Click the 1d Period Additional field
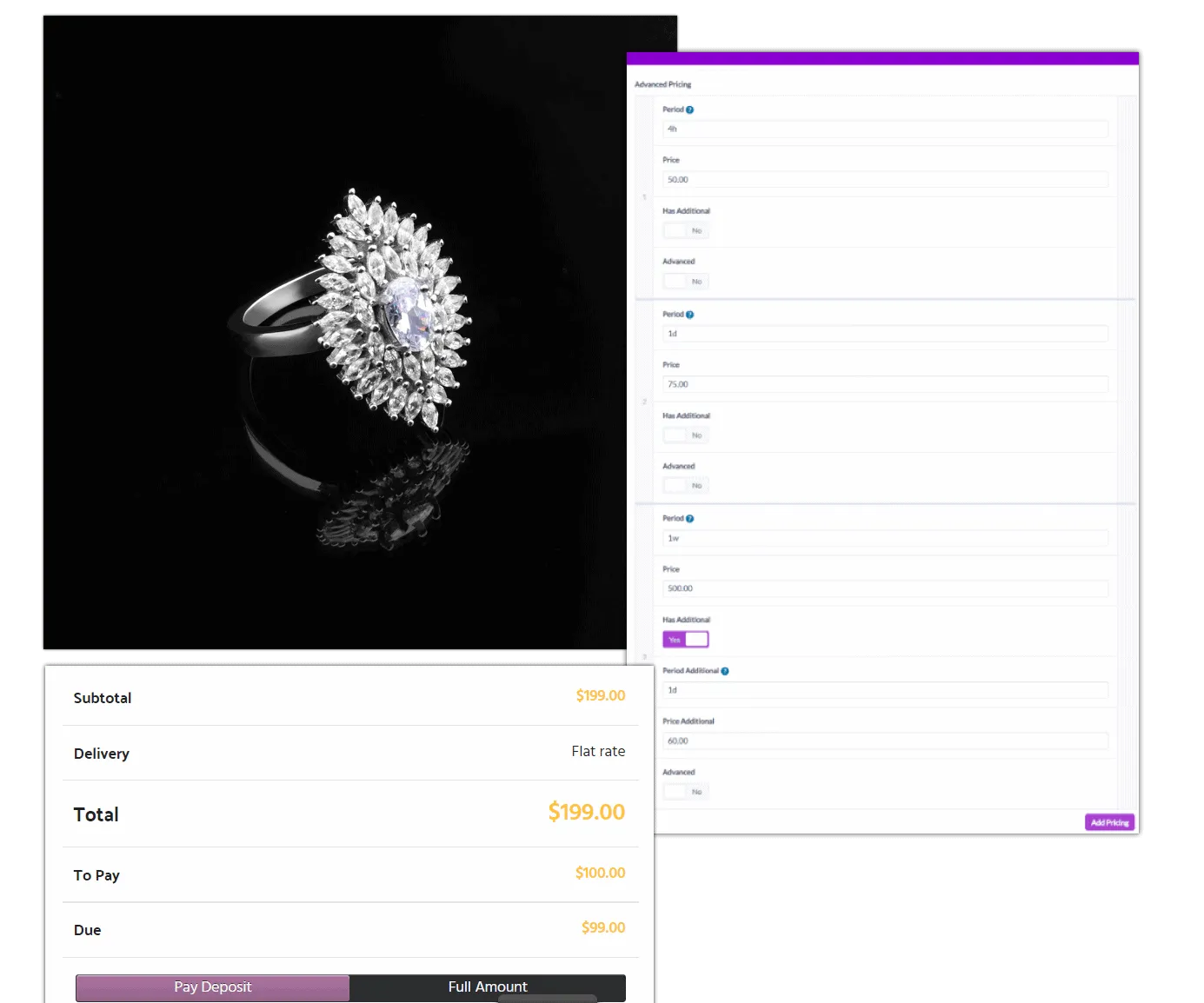 (x=885, y=689)
